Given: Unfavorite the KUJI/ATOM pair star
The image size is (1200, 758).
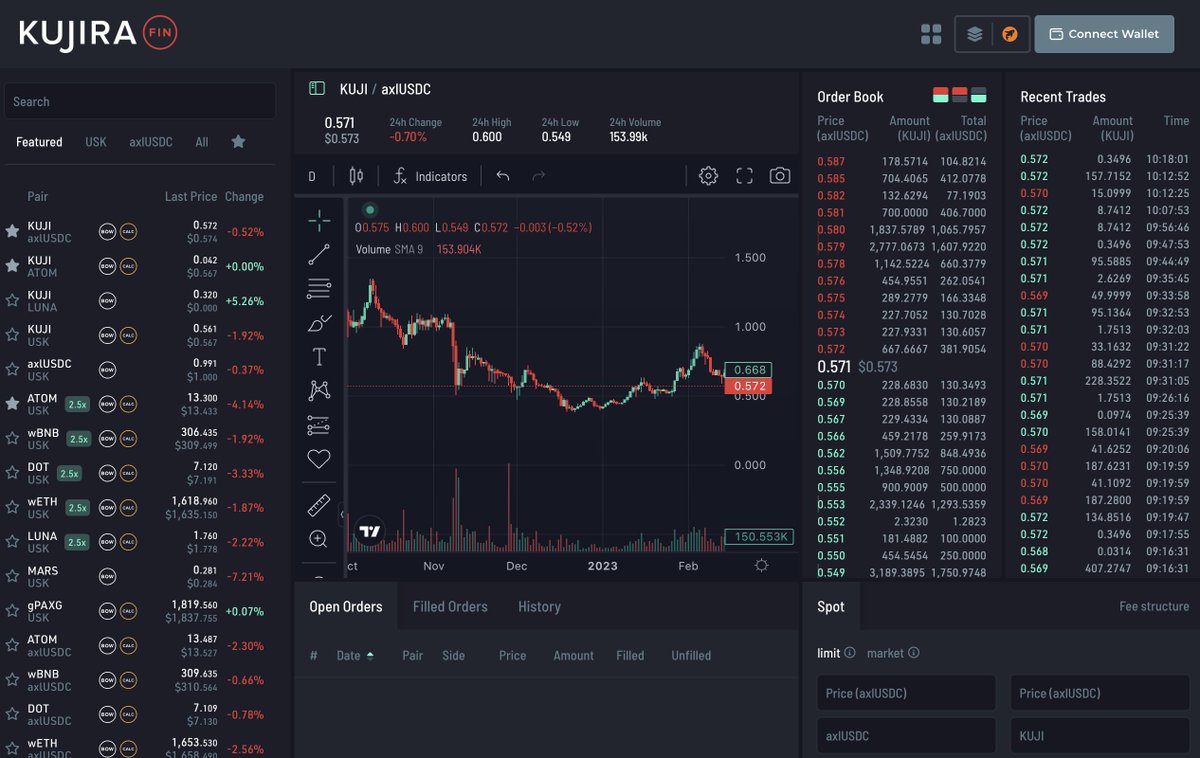Looking at the screenshot, I should click(12, 266).
